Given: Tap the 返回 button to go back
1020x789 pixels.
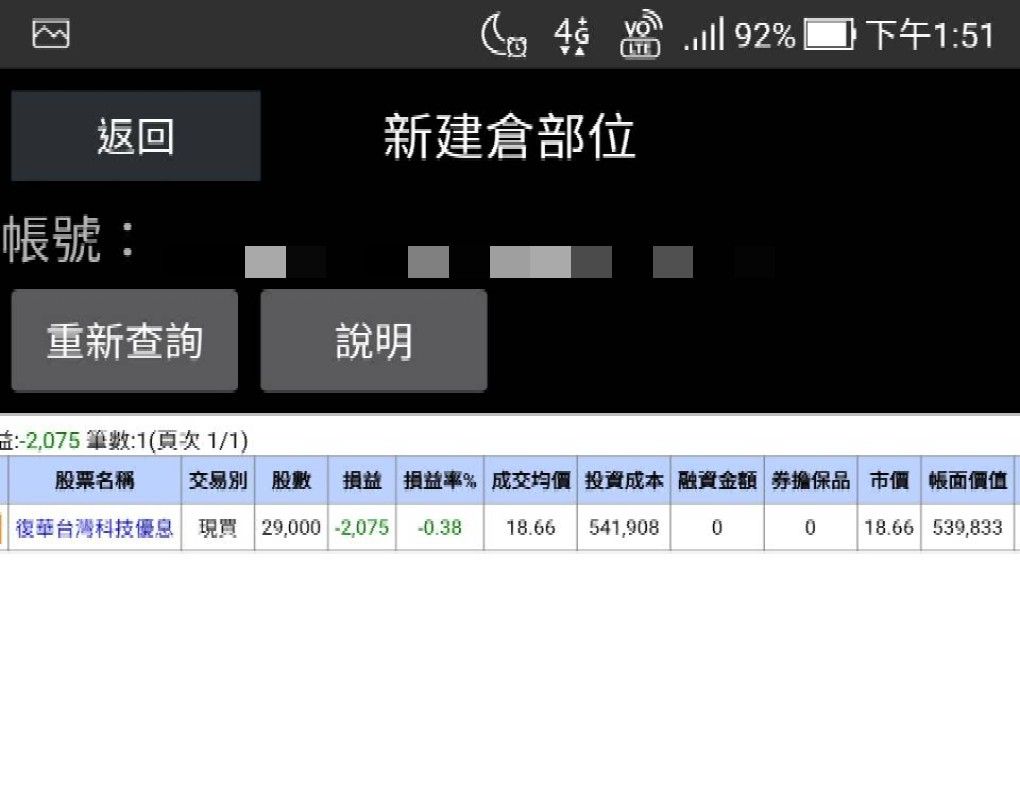Looking at the screenshot, I should (135, 135).
